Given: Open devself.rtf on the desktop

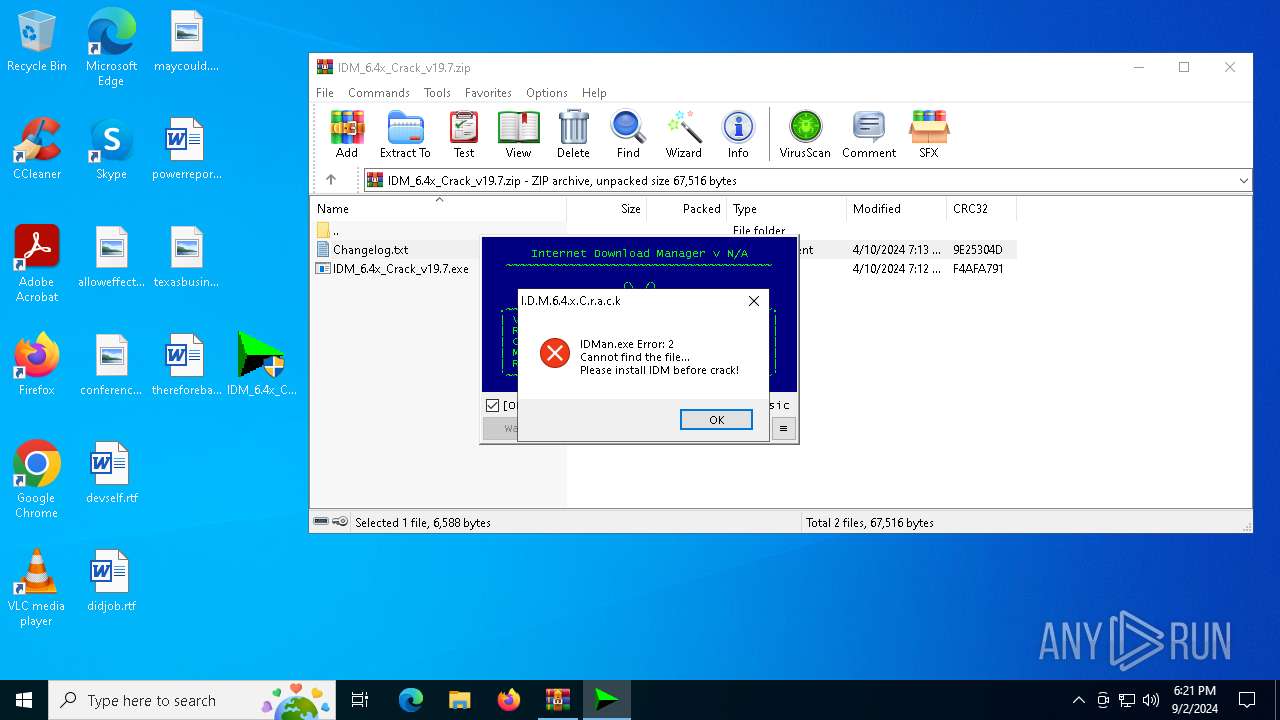Looking at the screenshot, I should tap(111, 473).
